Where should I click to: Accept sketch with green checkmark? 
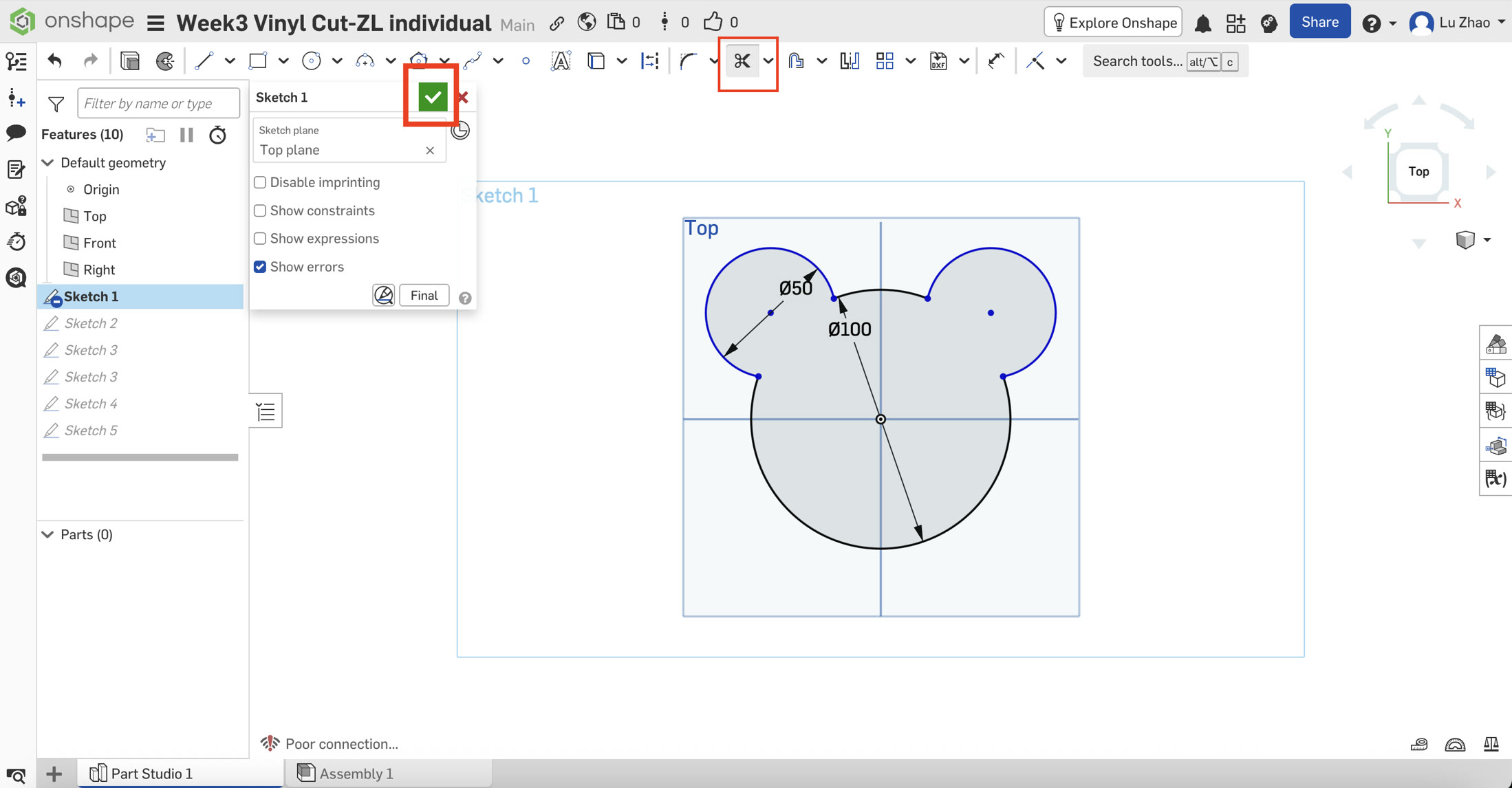coord(433,97)
